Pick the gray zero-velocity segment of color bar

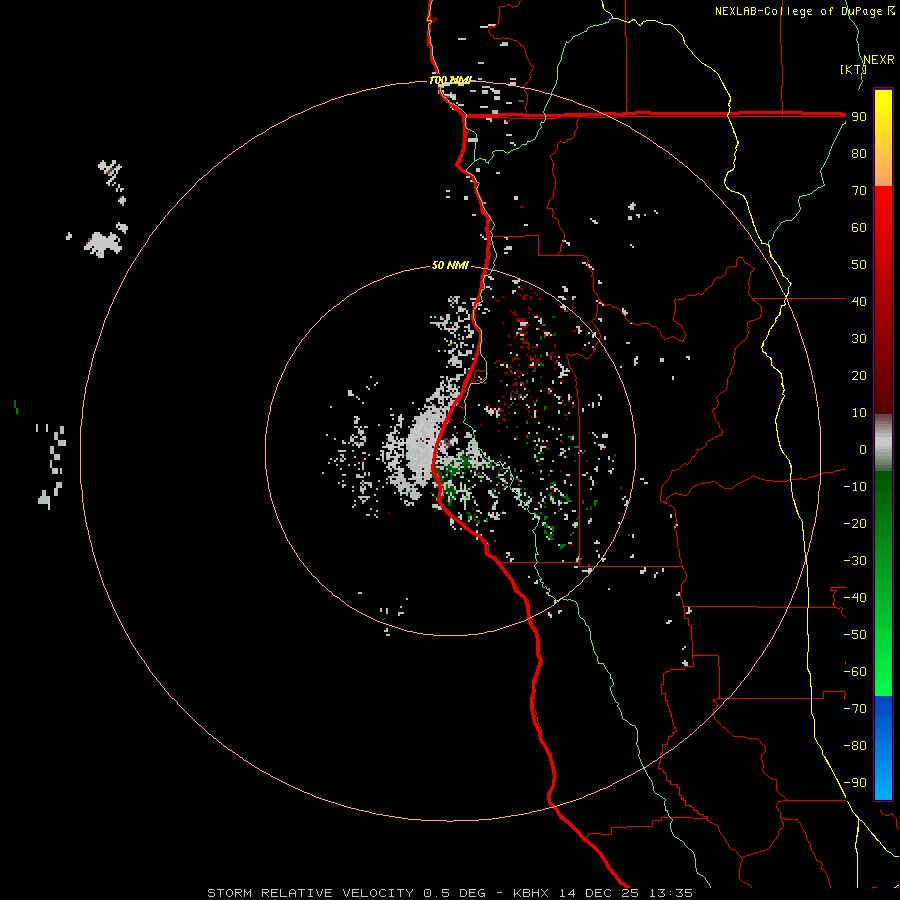(883, 443)
